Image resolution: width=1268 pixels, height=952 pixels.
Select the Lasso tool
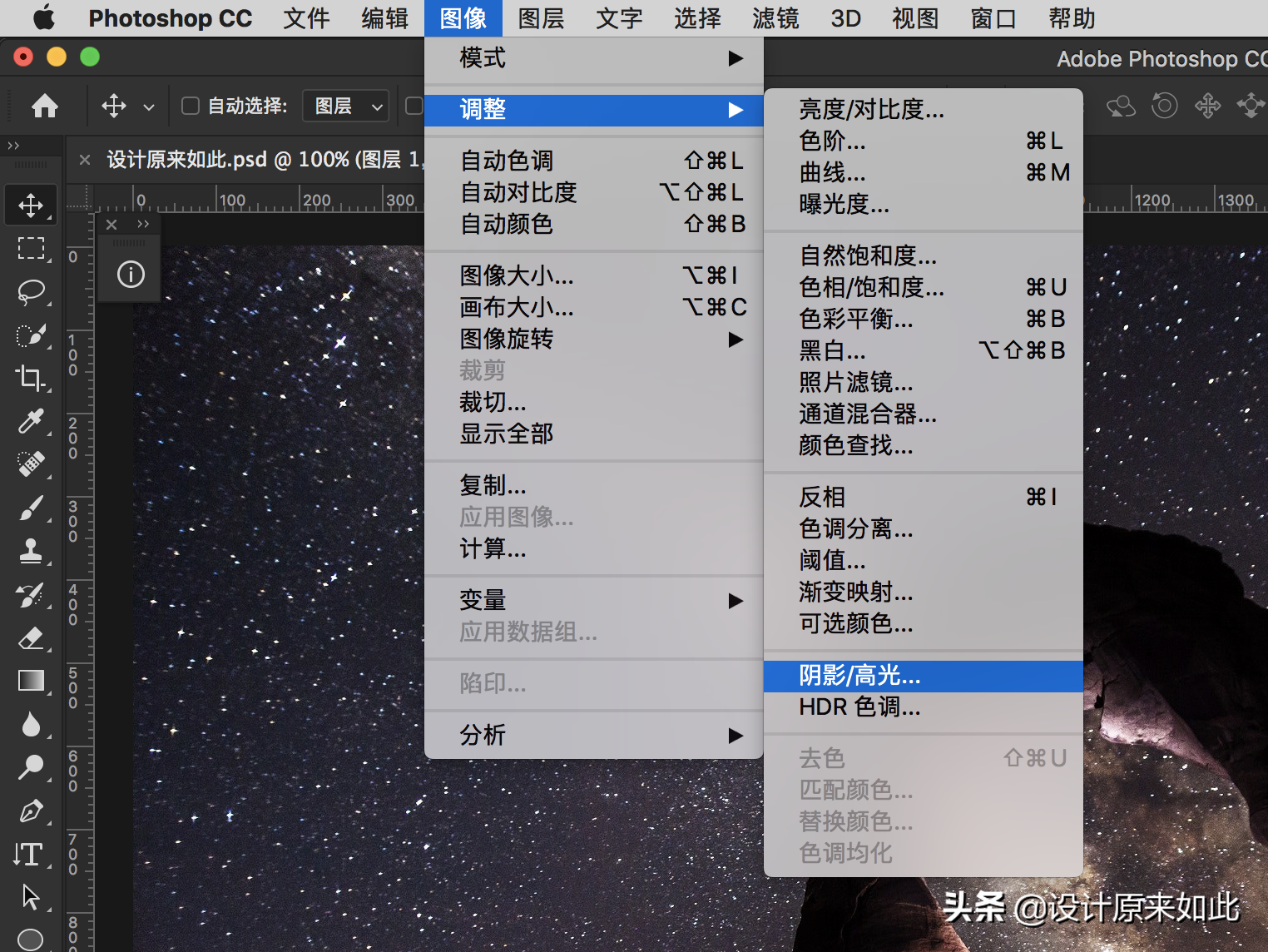point(31,291)
